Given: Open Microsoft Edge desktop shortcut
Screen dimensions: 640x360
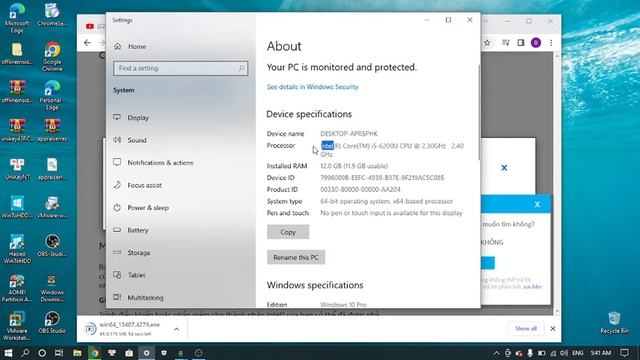Looking at the screenshot, I should point(17,19).
